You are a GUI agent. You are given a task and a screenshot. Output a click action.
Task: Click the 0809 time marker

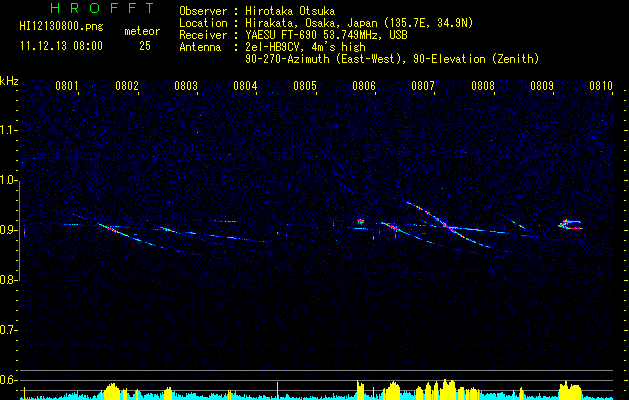[x=542, y=86]
